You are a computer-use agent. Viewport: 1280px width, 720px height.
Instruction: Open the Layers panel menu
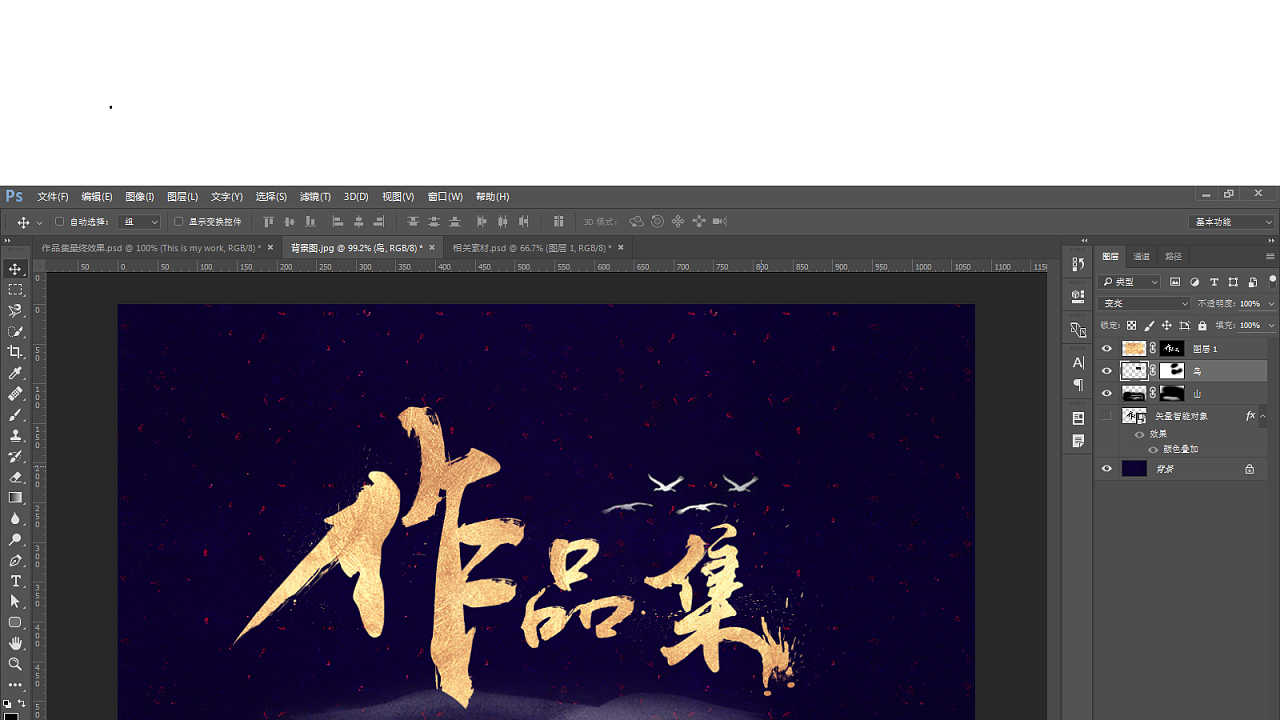[x=1270, y=257]
